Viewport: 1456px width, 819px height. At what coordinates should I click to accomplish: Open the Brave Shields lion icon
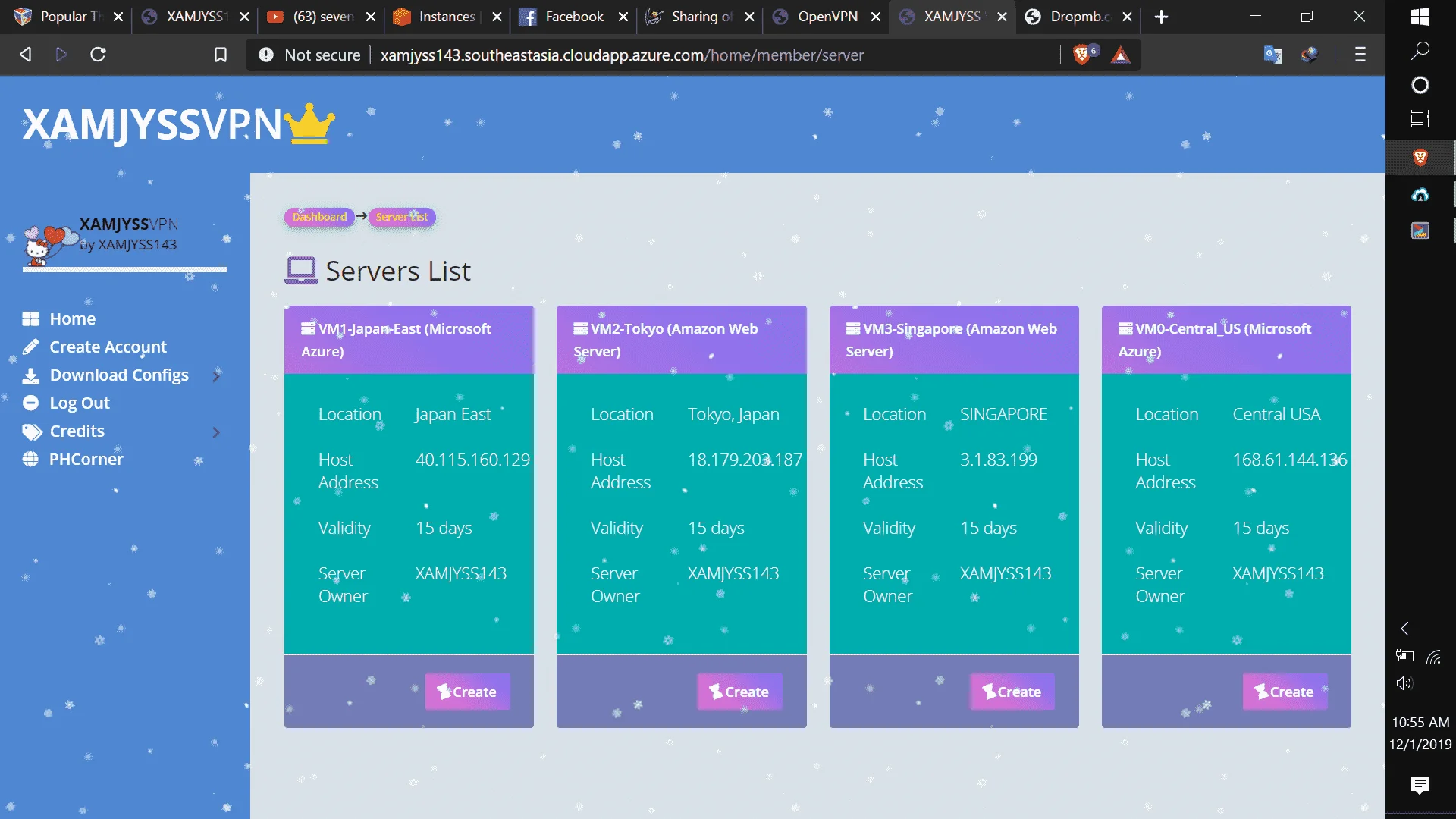1082,55
